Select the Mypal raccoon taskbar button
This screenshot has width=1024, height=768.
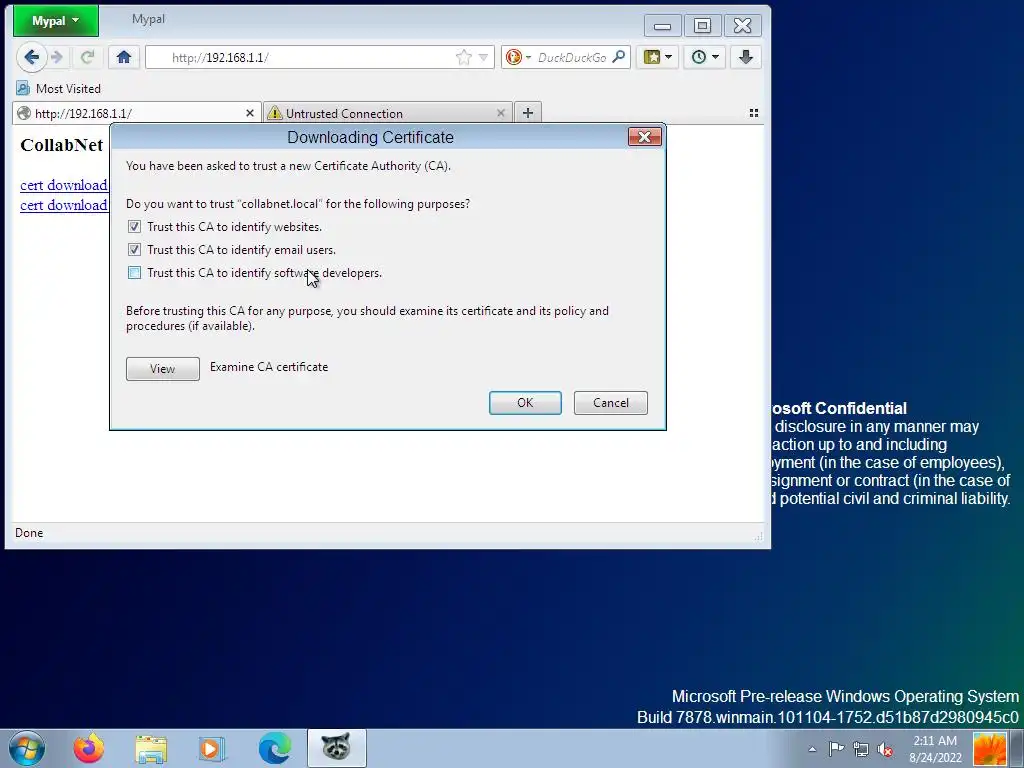336,748
